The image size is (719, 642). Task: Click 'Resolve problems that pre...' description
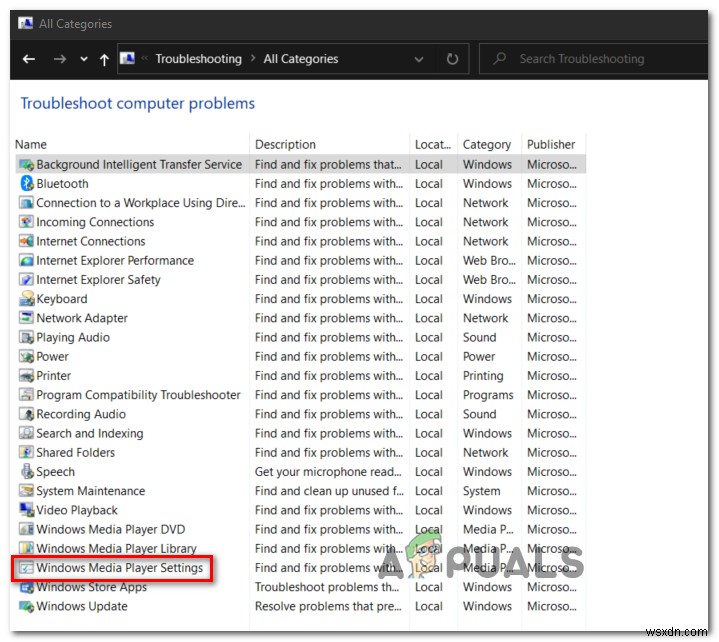328,606
